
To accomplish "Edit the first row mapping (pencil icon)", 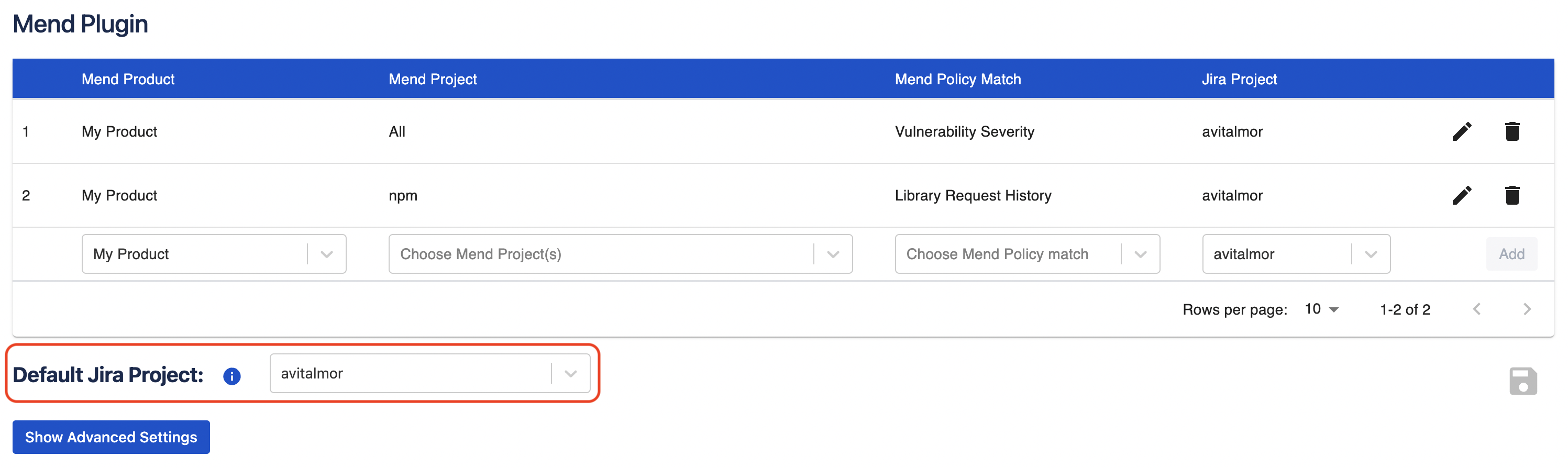I will point(1462,131).
